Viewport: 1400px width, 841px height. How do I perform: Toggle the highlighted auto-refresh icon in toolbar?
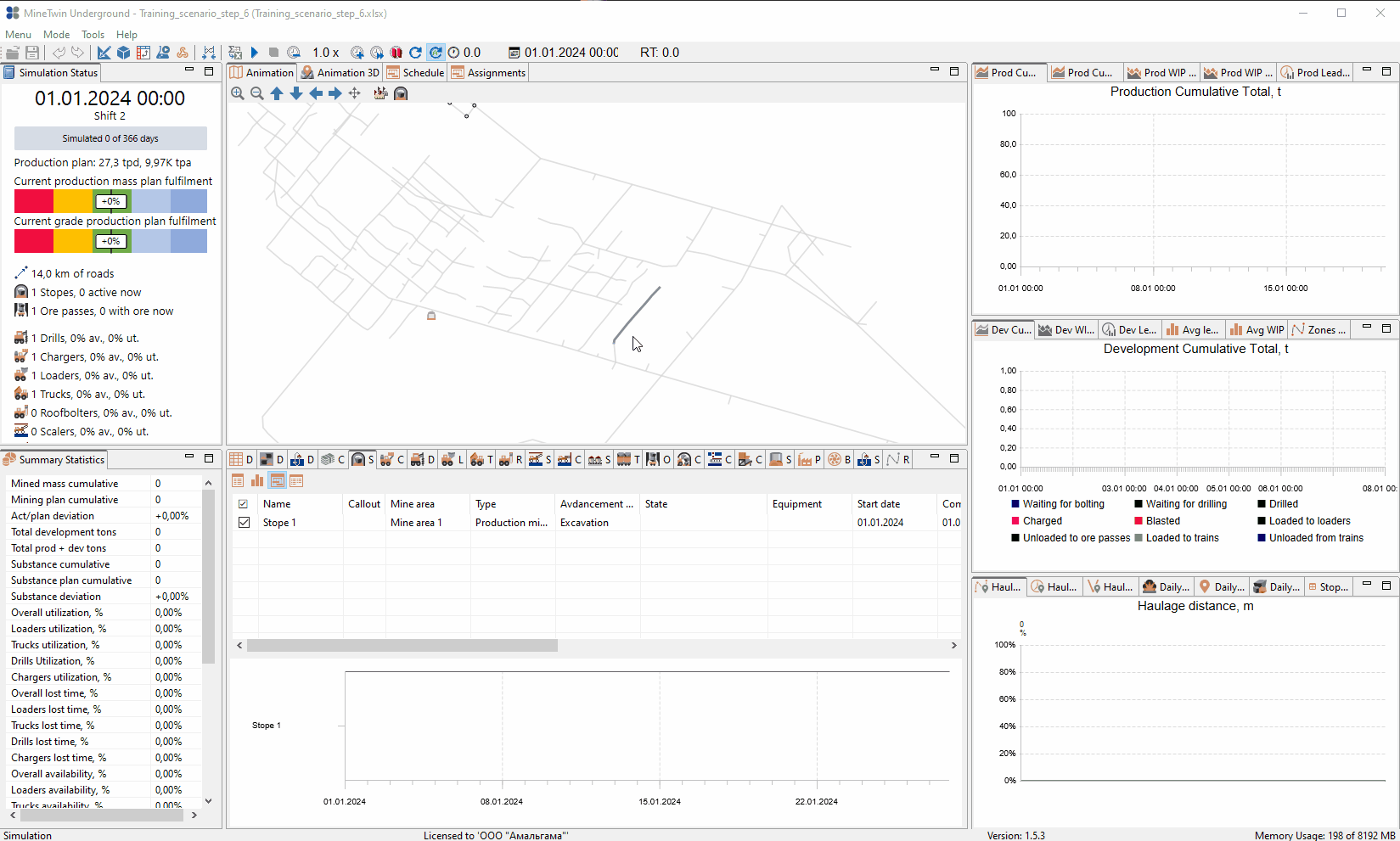[x=435, y=53]
